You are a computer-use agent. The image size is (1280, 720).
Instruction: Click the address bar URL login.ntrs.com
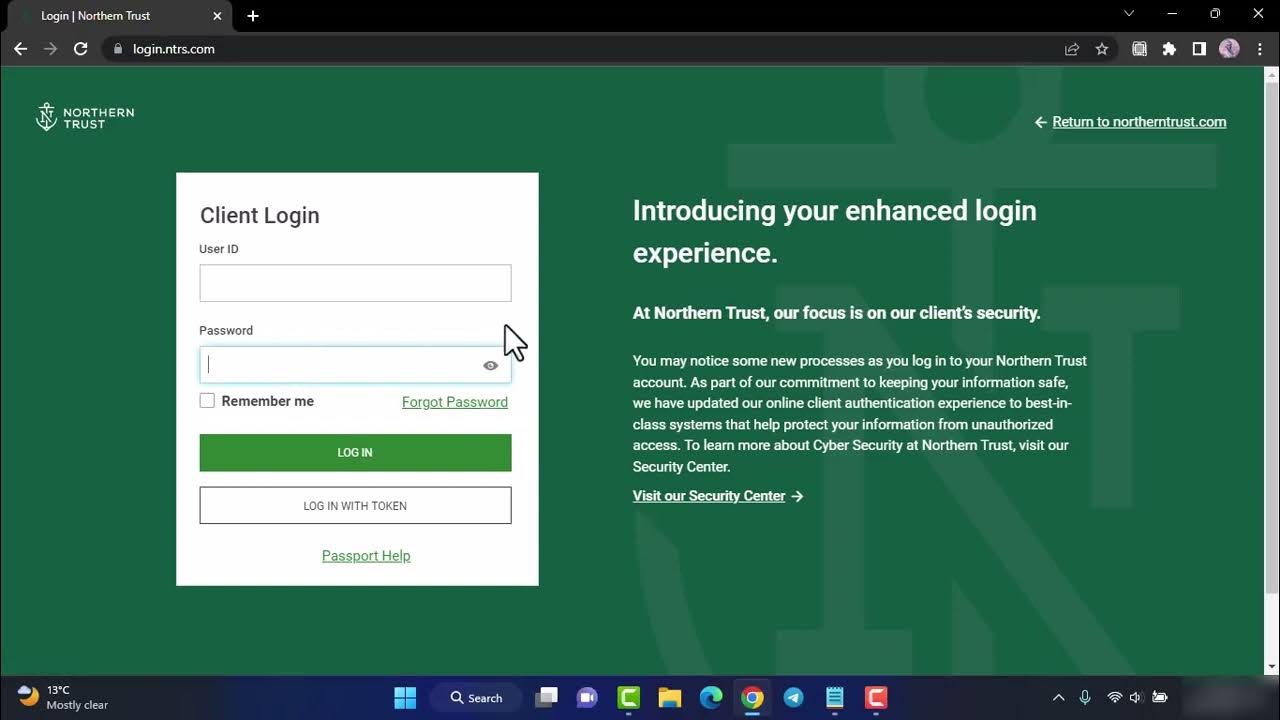(174, 49)
